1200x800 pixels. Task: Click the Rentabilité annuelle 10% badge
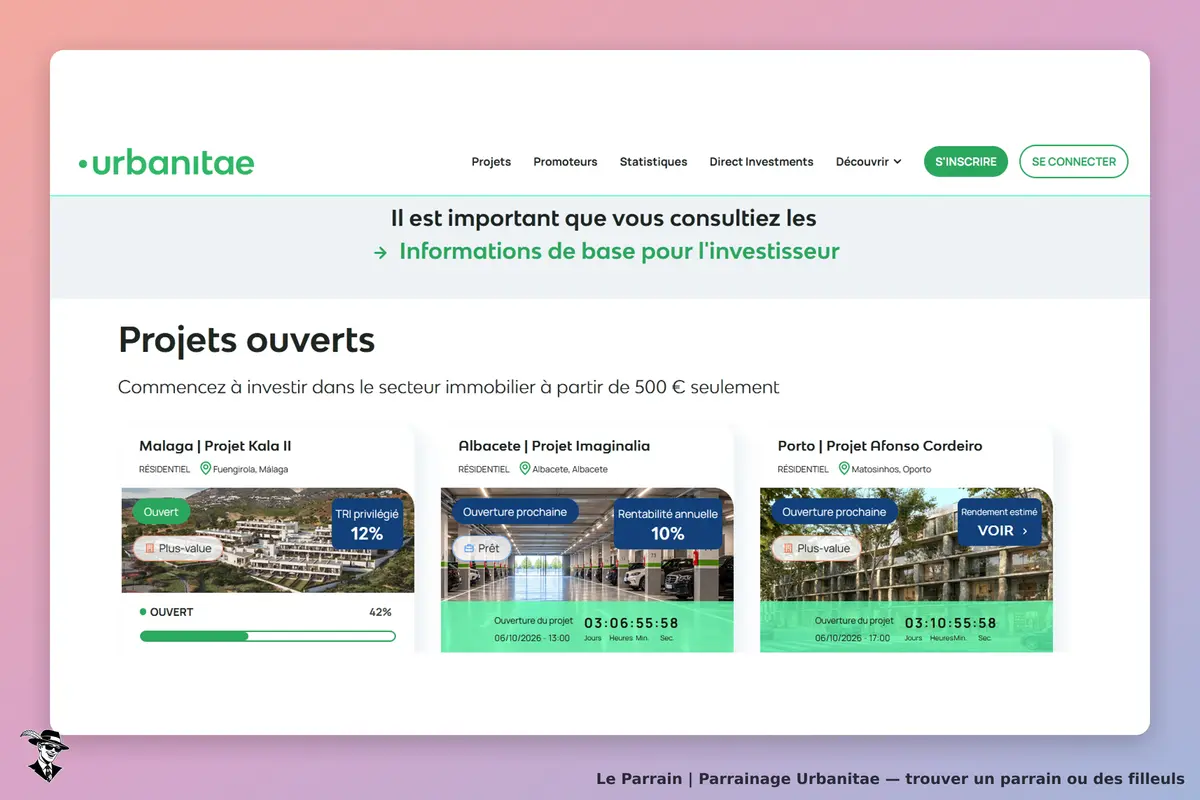(668, 524)
